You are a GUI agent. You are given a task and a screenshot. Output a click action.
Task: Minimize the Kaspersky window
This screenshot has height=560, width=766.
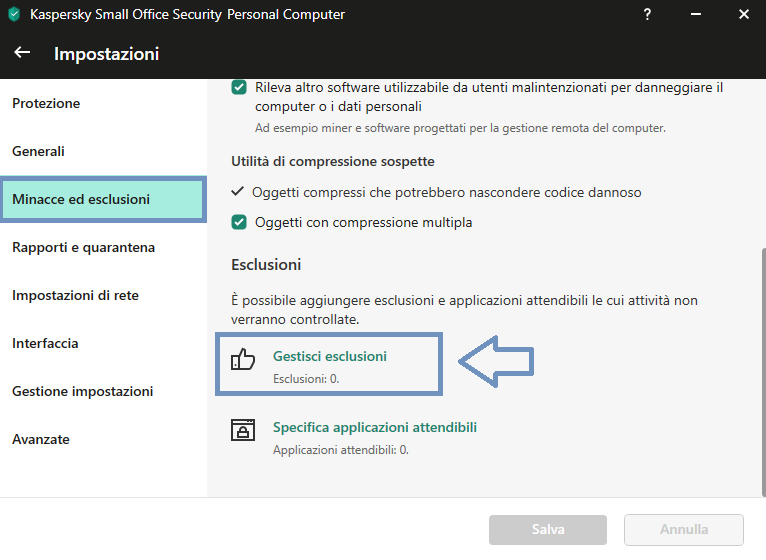[696, 14]
